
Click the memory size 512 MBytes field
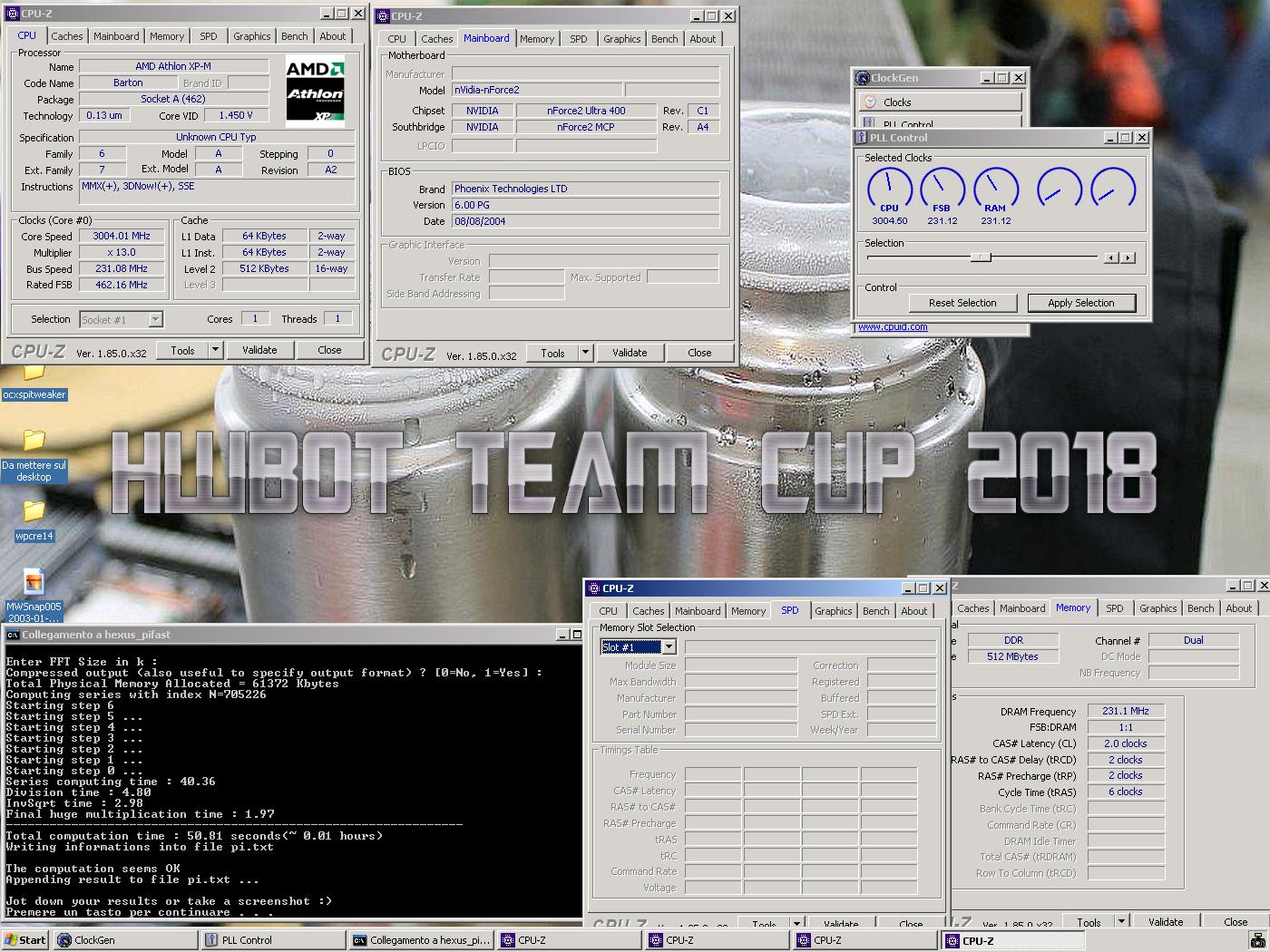(1013, 656)
